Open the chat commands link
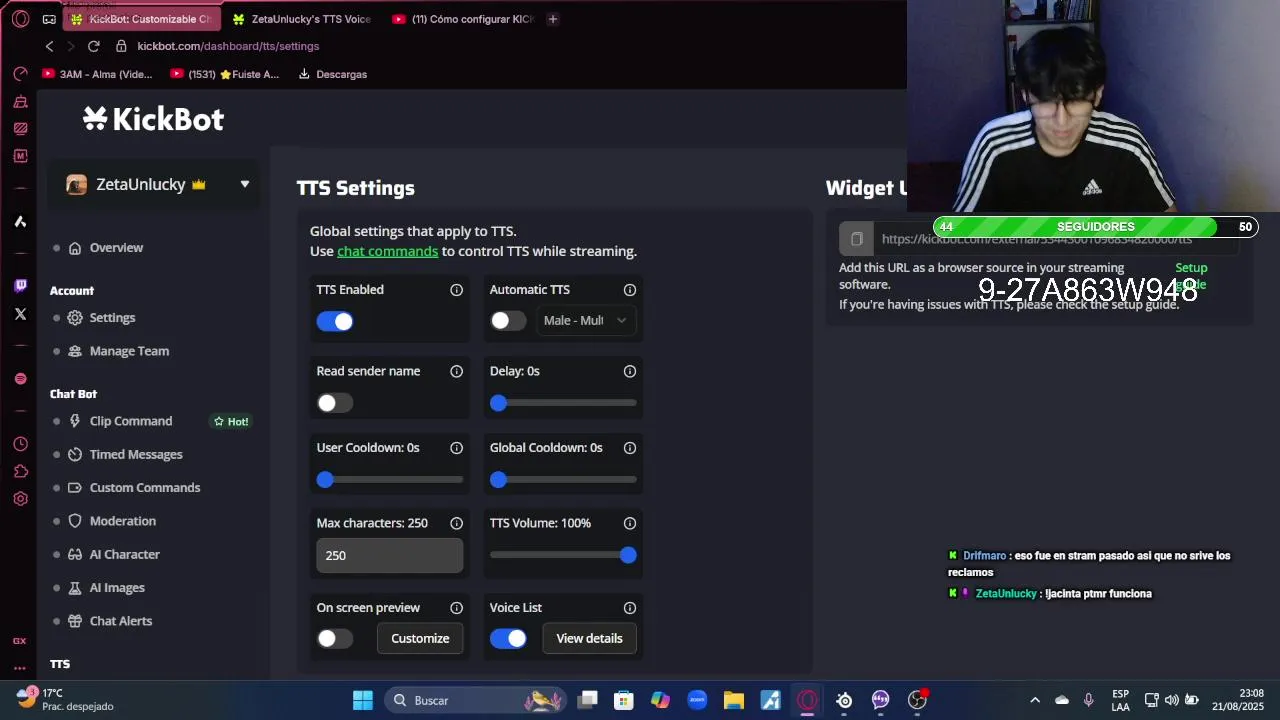Image resolution: width=1280 pixels, height=720 pixels. pyautogui.click(x=388, y=251)
